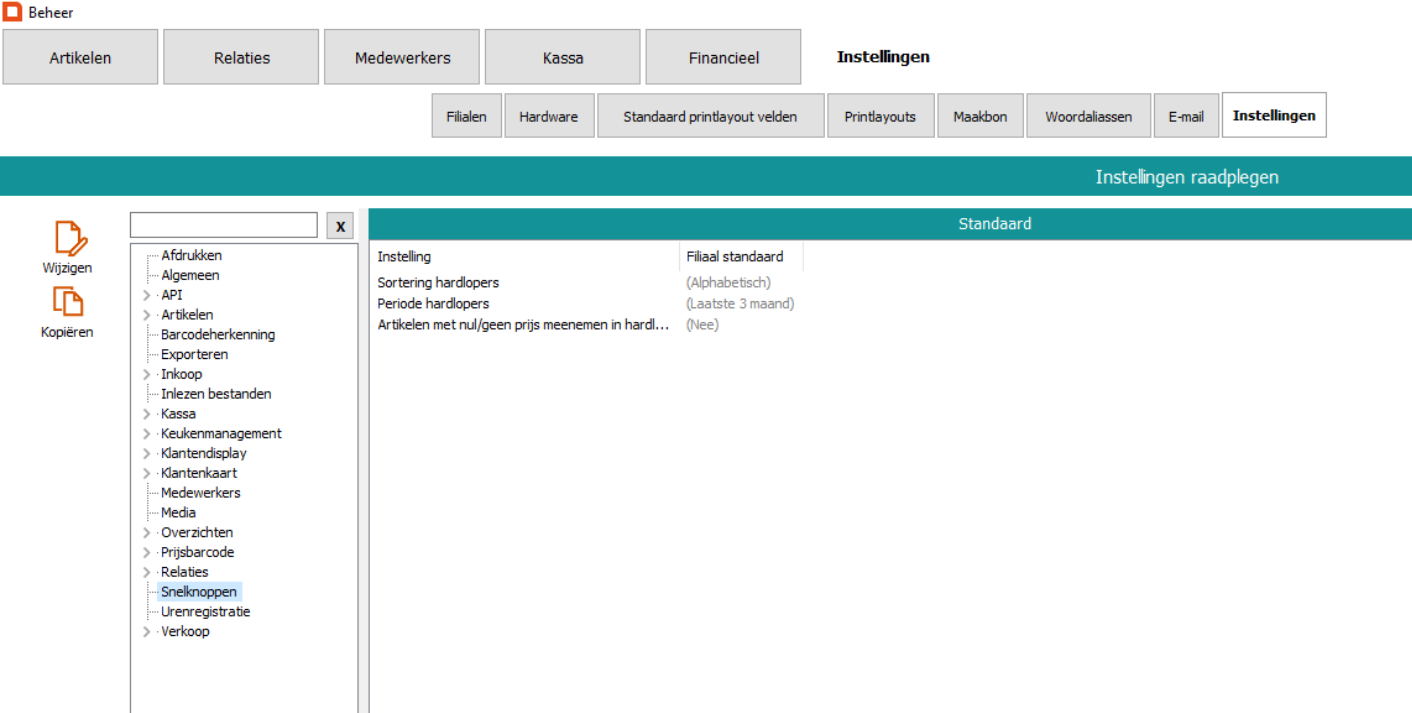Click the Filiaal standaard column header
The width and height of the screenshot is (1412, 713).
coord(735,257)
